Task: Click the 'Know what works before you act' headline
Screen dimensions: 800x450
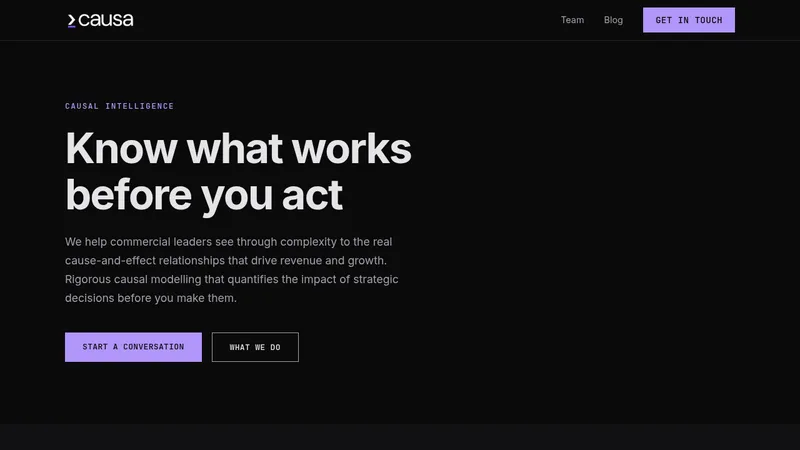Action: pos(238,171)
